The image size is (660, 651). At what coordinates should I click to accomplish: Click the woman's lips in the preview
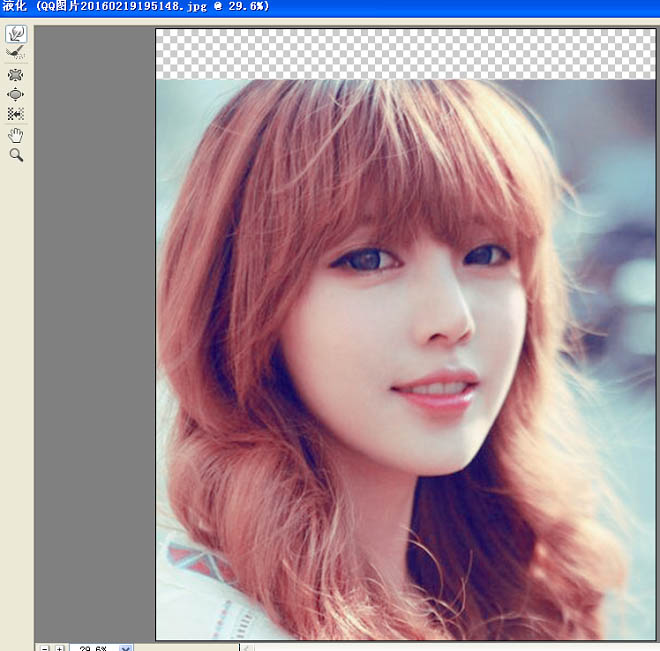pos(436,393)
